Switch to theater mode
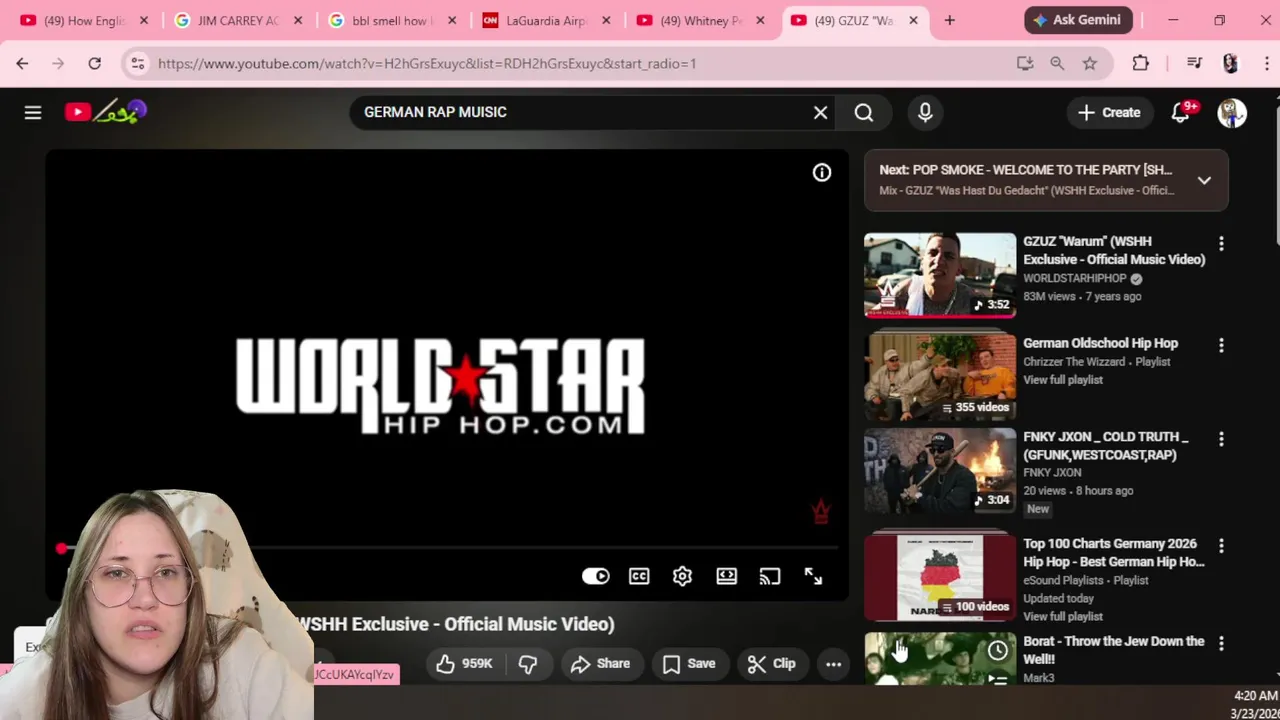The height and width of the screenshot is (720, 1280). click(726, 576)
